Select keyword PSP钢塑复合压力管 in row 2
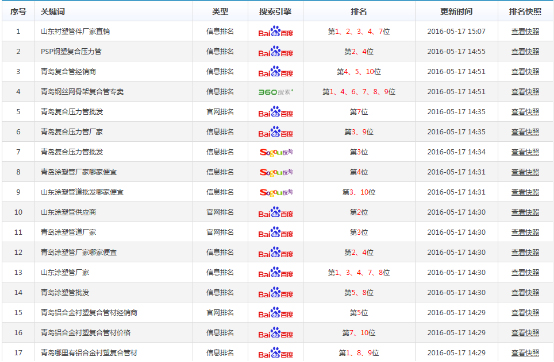The image size is (554, 362). [71, 52]
